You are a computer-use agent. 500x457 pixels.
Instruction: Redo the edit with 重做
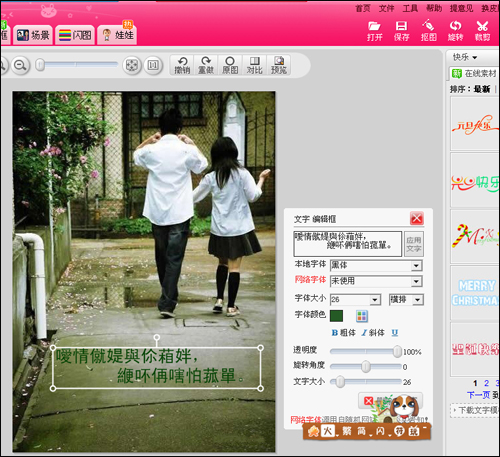pyautogui.click(x=206, y=65)
